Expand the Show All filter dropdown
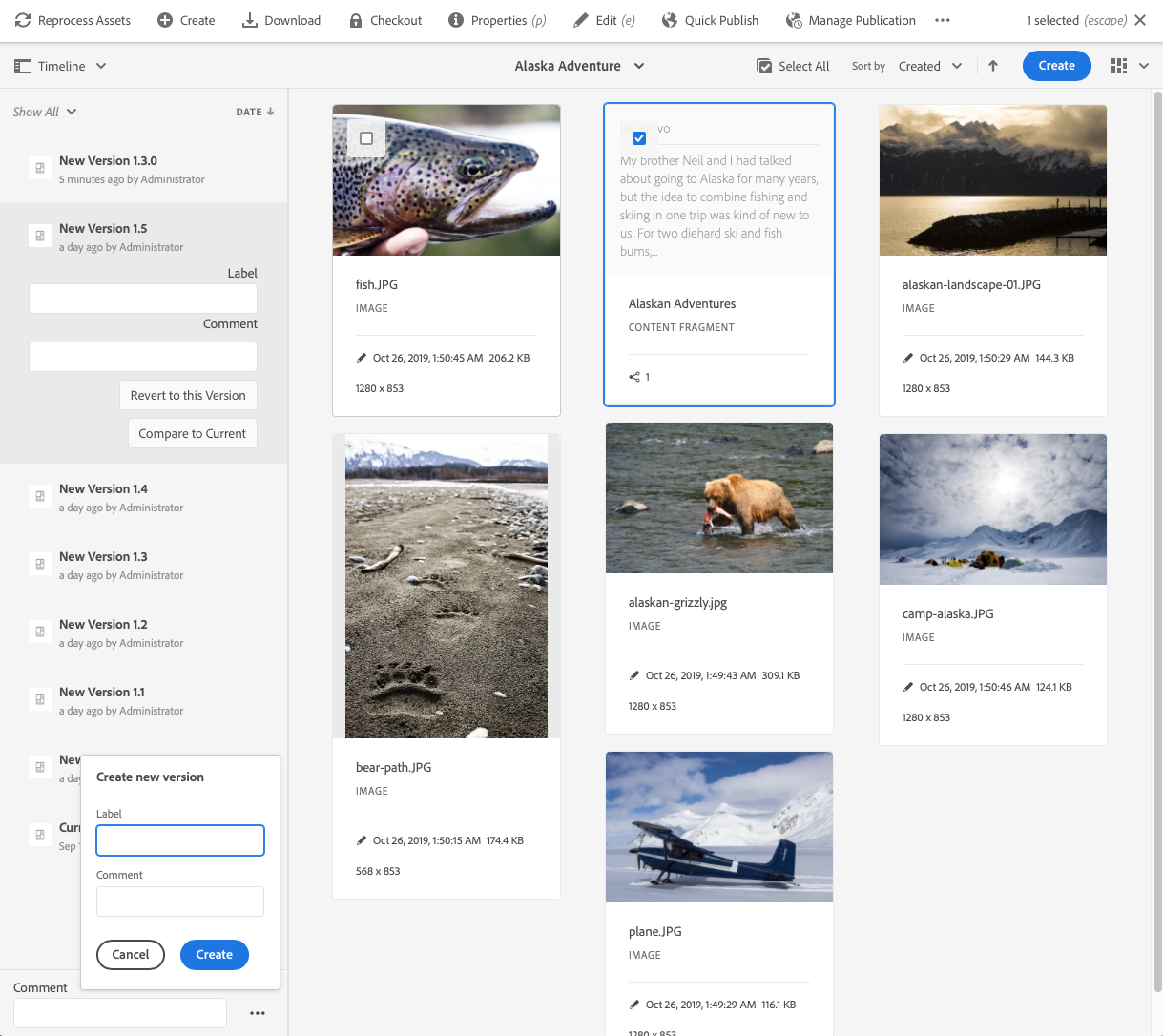Screen dimensions: 1163x1036 [45, 112]
